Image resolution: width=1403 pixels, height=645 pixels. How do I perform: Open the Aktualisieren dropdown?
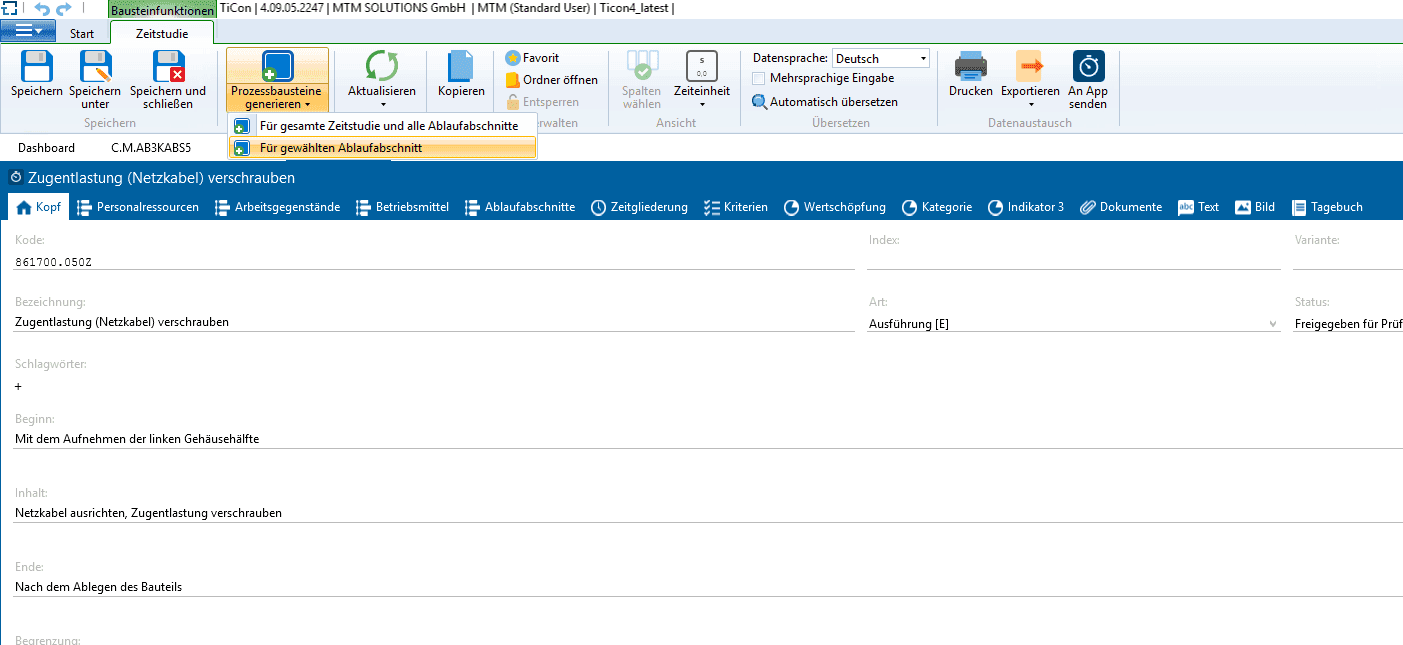pyautogui.click(x=381, y=104)
